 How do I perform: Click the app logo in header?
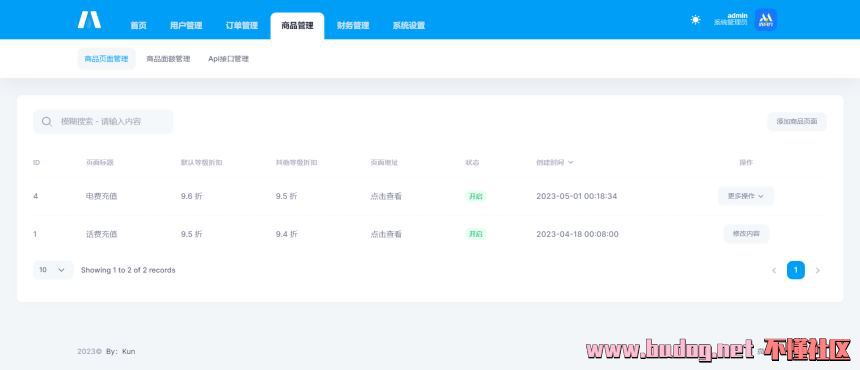coord(89,20)
